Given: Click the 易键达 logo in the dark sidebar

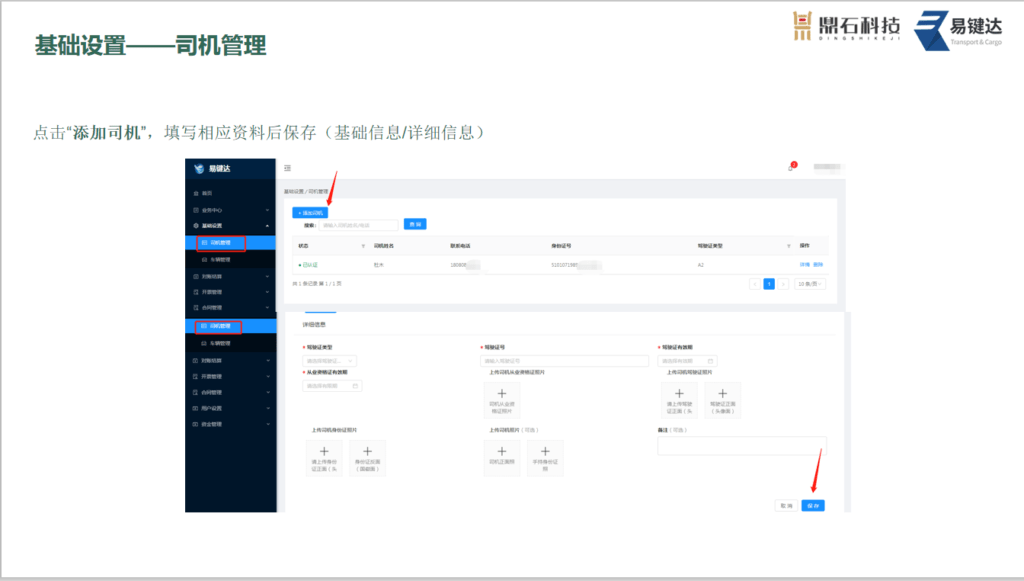Looking at the screenshot, I should coord(213,168).
